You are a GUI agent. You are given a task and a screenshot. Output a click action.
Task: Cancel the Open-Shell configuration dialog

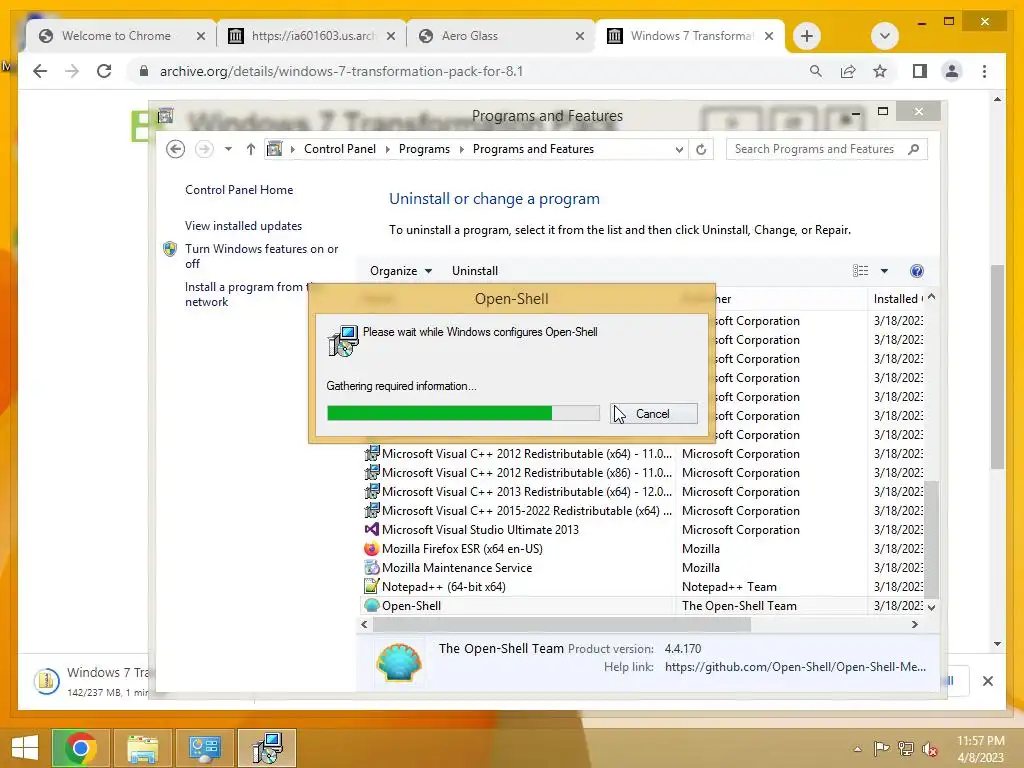pyautogui.click(x=653, y=413)
